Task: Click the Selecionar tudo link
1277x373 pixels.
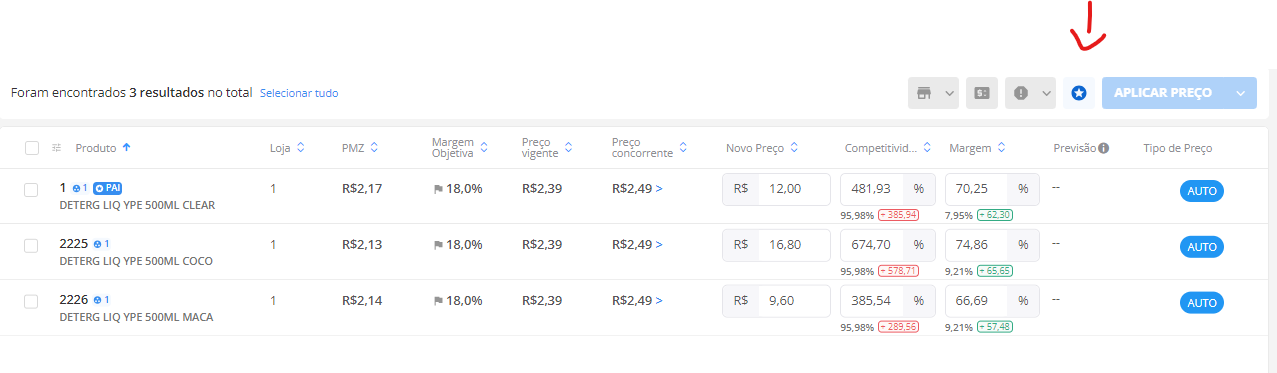Action: [x=299, y=93]
